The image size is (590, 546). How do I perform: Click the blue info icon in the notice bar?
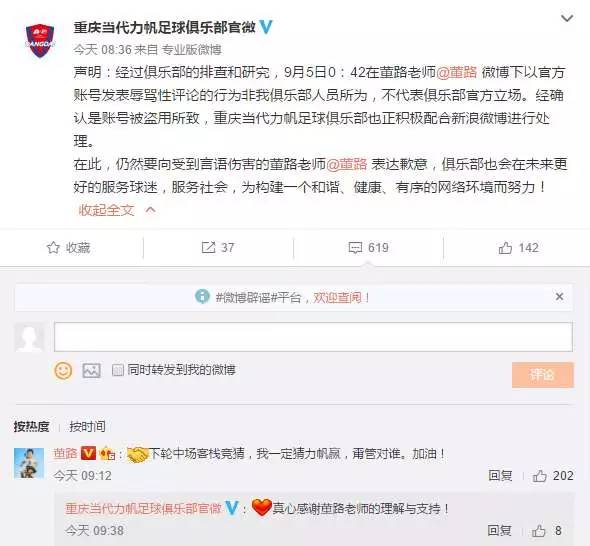(202, 297)
